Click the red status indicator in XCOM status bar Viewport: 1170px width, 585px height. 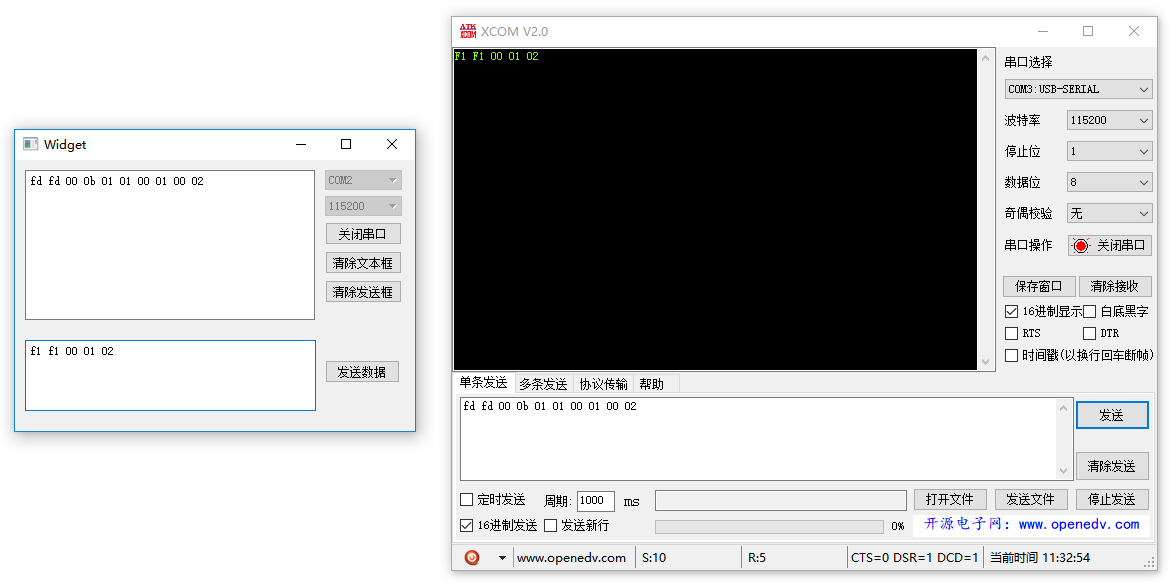(x=470, y=557)
